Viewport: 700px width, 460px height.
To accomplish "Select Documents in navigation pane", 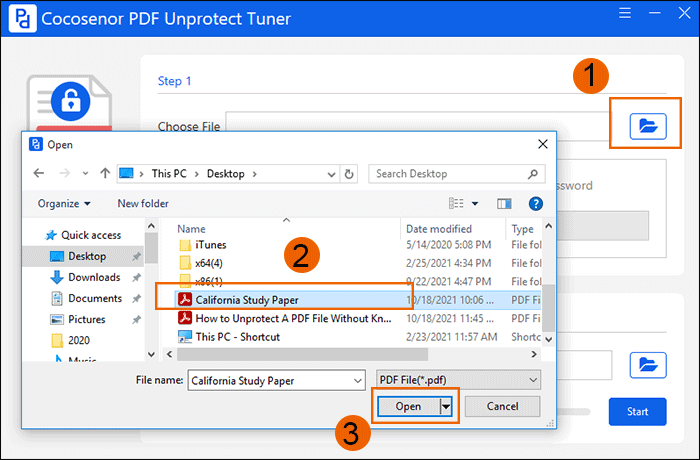I will click(86, 298).
